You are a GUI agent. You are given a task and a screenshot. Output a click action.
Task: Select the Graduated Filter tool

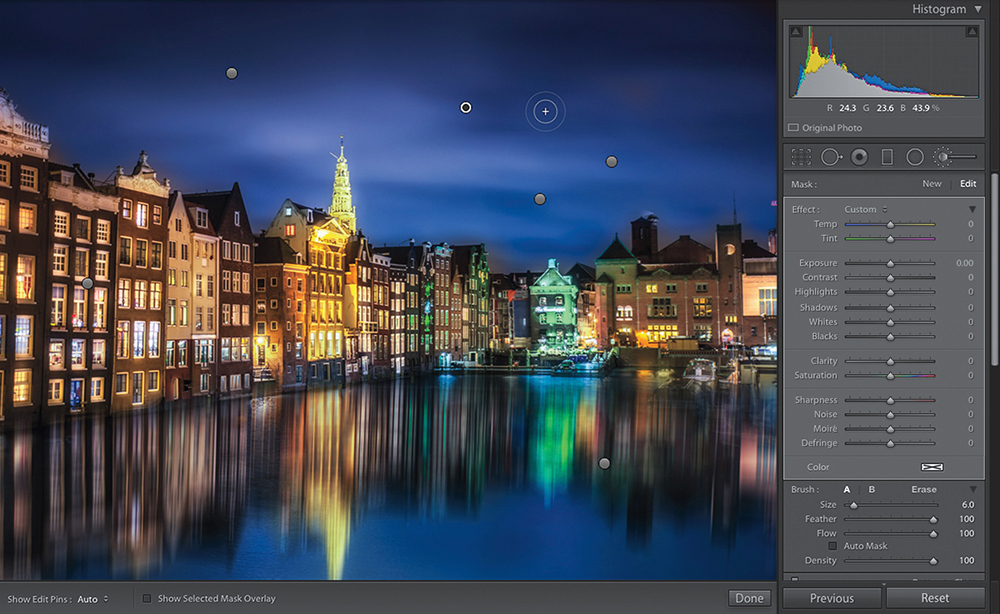(887, 157)
